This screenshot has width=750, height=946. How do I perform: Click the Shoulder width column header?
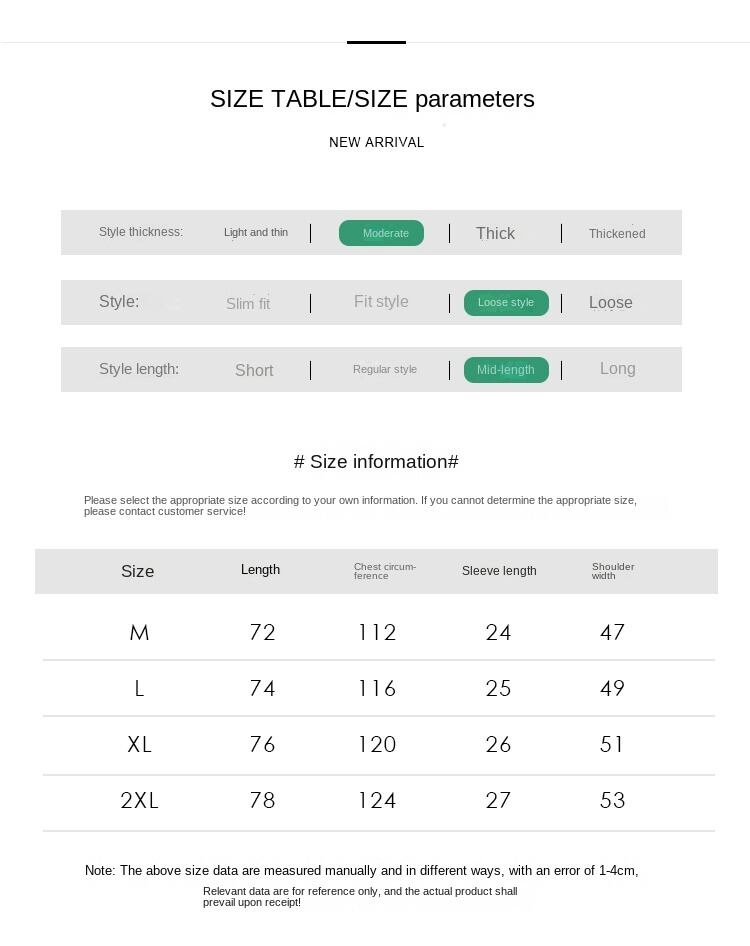click(x=613, y=571)
